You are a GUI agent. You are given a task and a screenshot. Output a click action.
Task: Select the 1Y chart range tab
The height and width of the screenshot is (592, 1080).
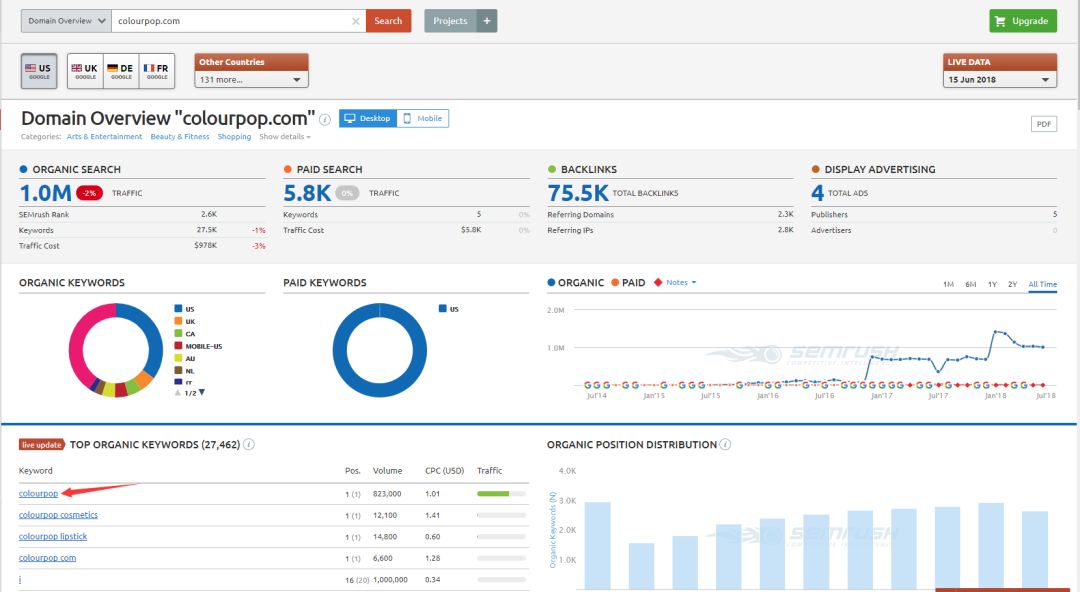[x=992, y=284]
